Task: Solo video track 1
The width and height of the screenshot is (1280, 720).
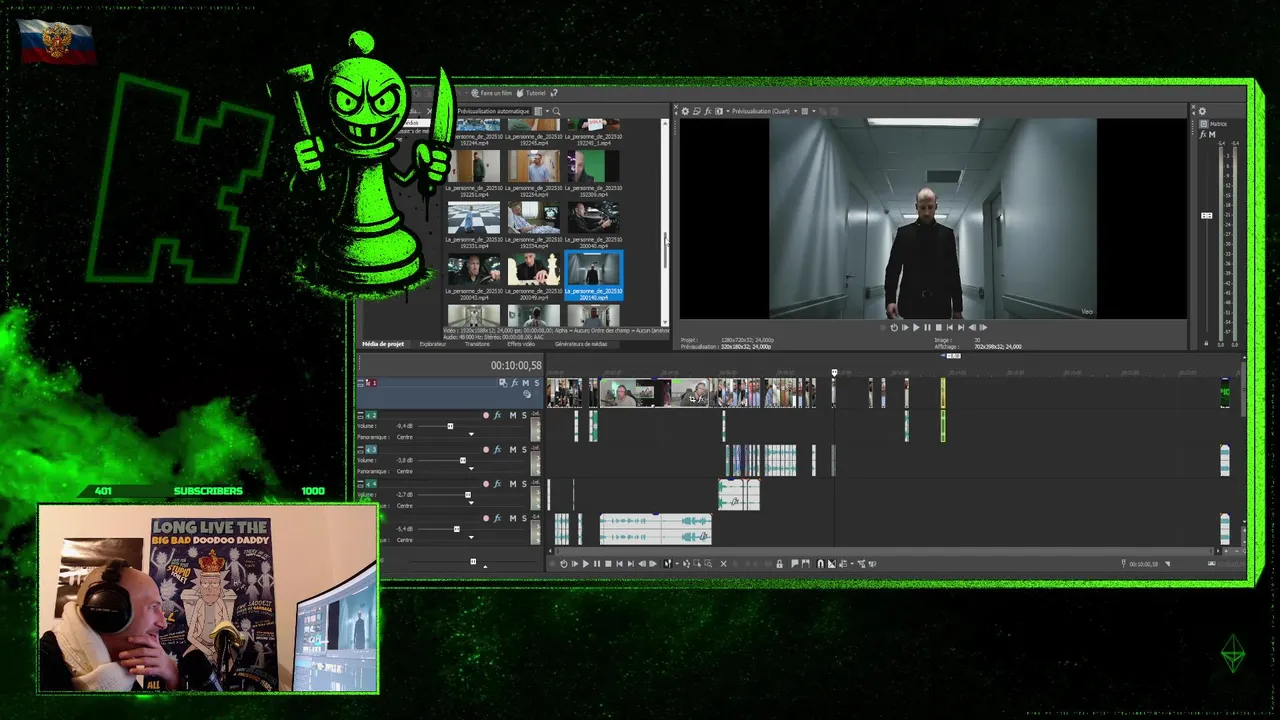Action: (537, 383)
